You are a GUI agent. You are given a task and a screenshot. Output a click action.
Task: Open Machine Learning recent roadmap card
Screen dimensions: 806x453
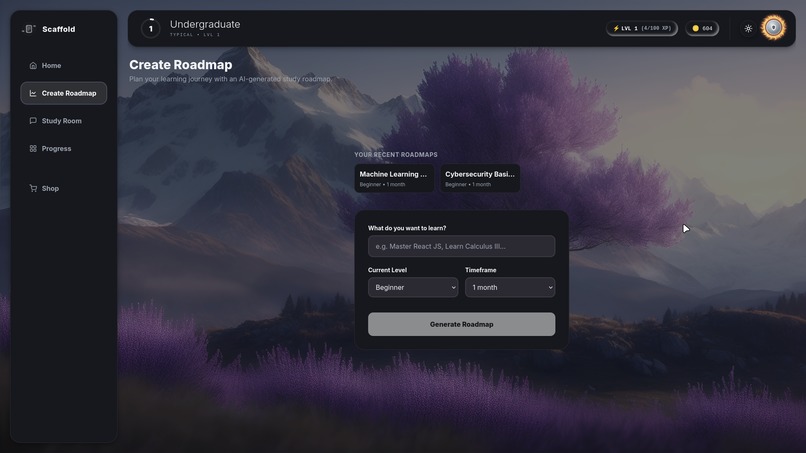pos(394,178)
